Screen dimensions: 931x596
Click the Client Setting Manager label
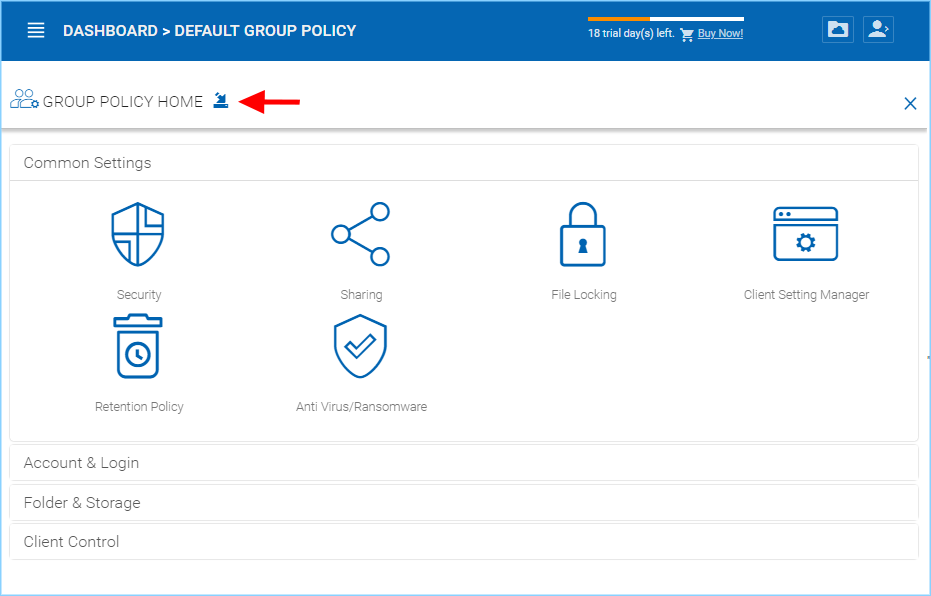click(806, 294)
